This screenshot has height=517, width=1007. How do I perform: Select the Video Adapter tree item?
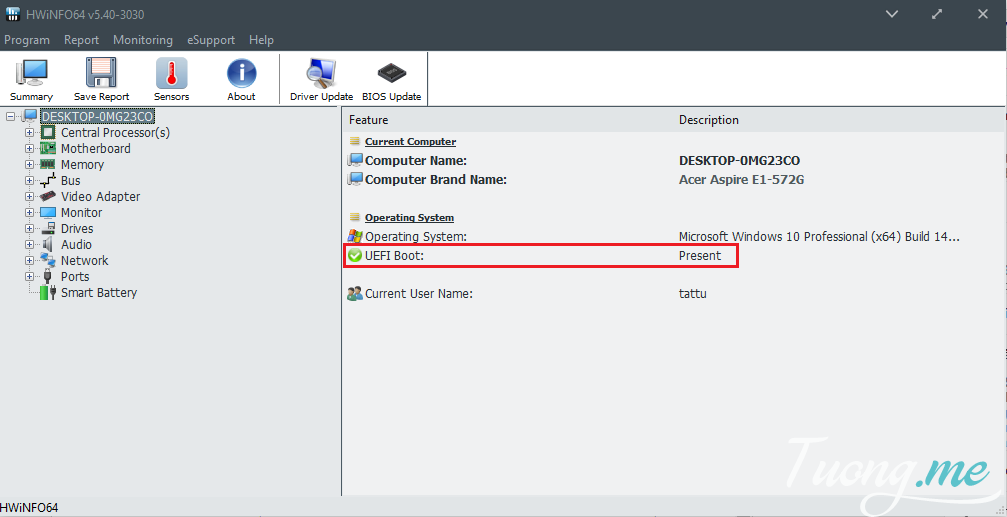click(100, 197)
